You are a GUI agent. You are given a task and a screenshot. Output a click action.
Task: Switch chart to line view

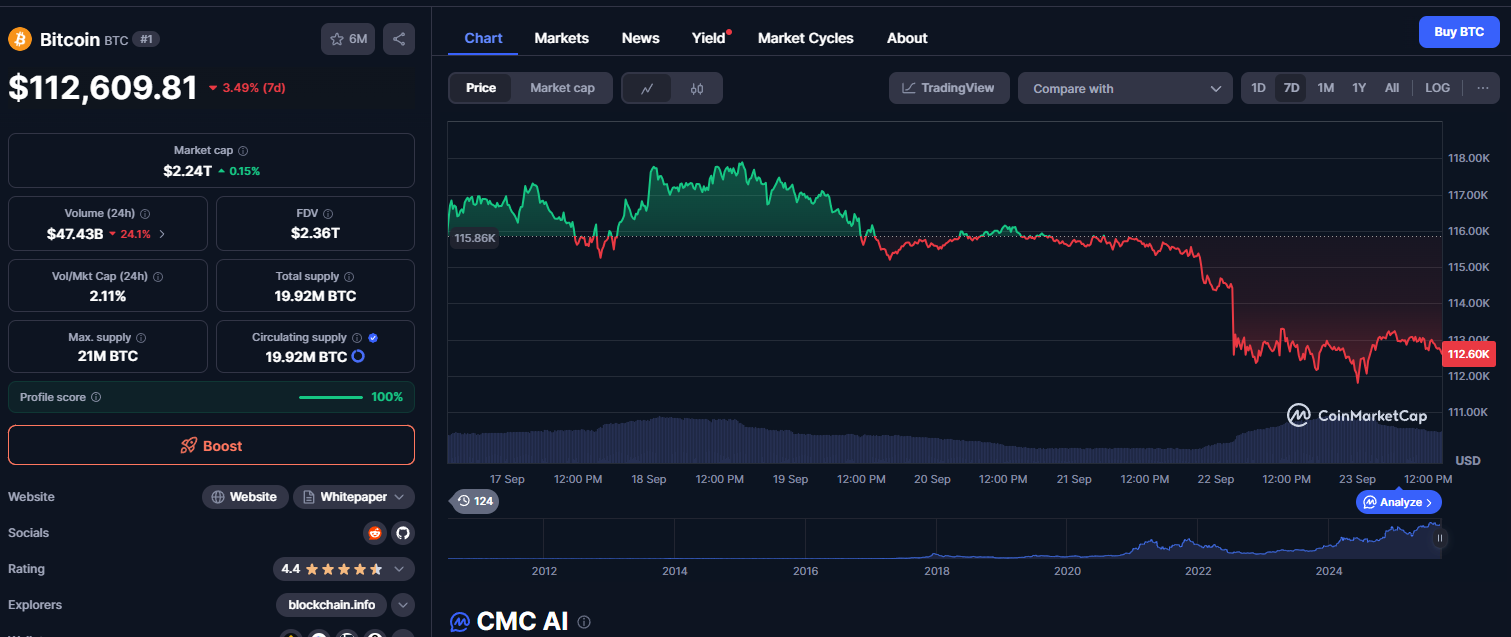point(648,88)
